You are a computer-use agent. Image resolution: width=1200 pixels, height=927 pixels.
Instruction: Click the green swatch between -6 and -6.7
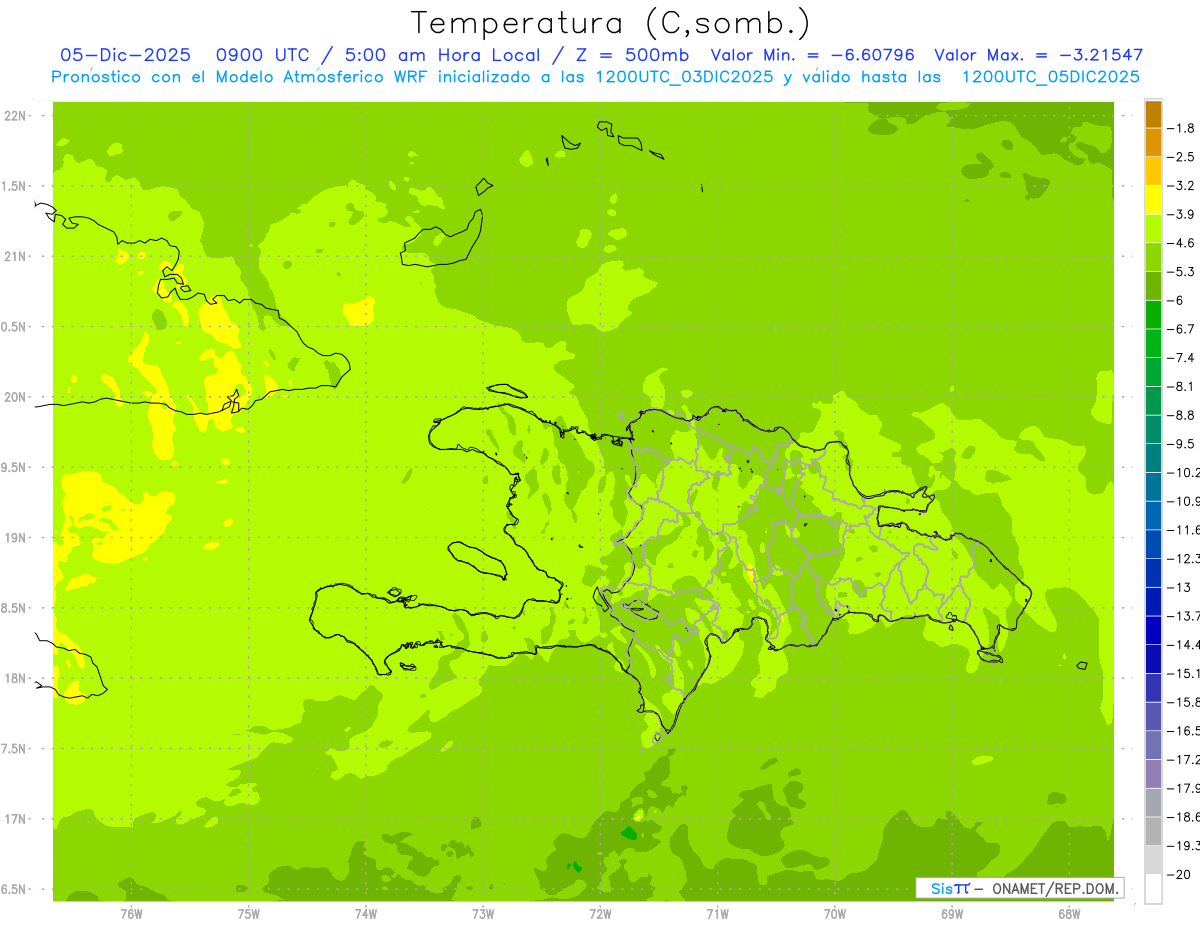1153,314
